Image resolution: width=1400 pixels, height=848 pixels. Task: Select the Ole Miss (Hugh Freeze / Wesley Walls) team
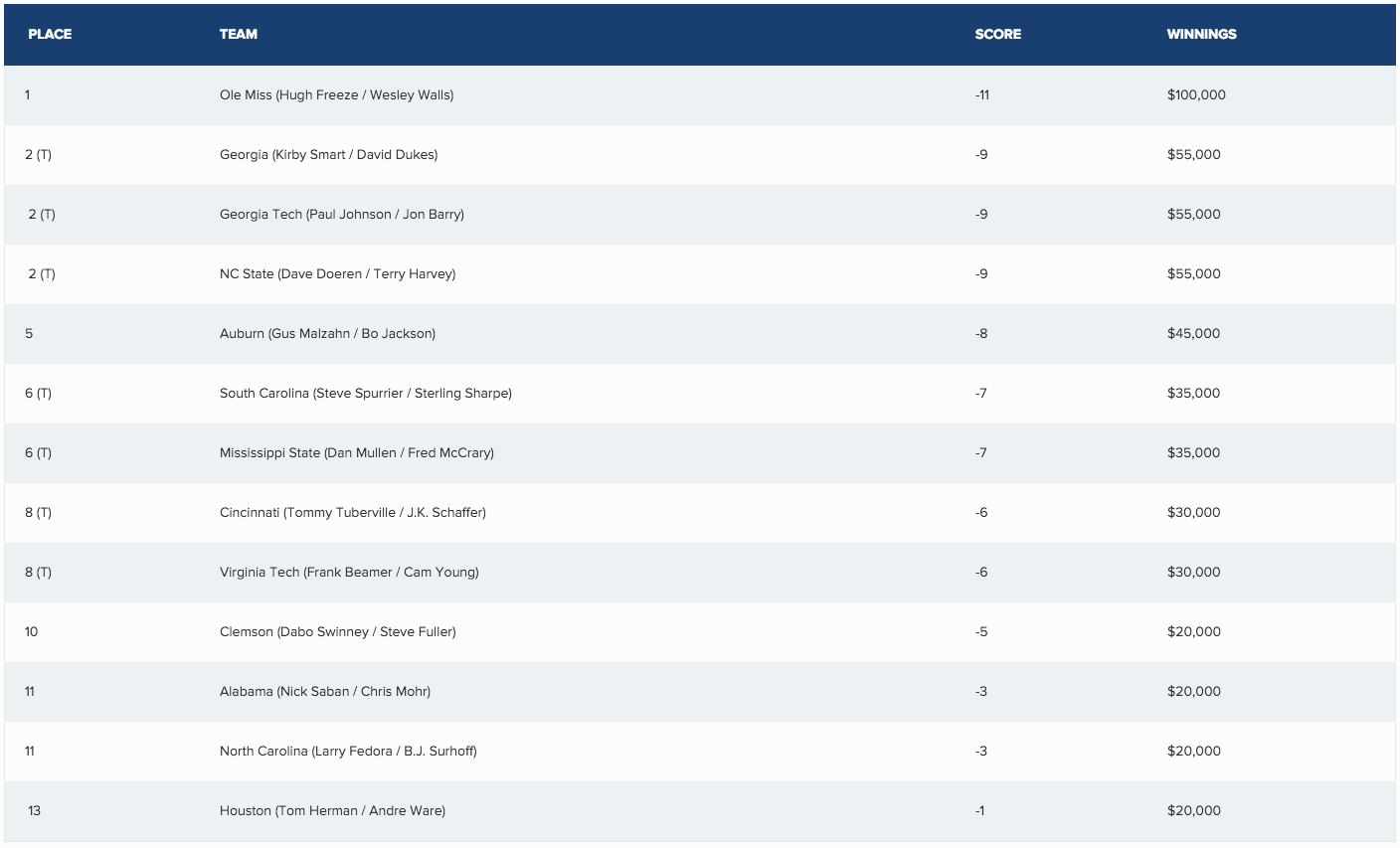336,95
